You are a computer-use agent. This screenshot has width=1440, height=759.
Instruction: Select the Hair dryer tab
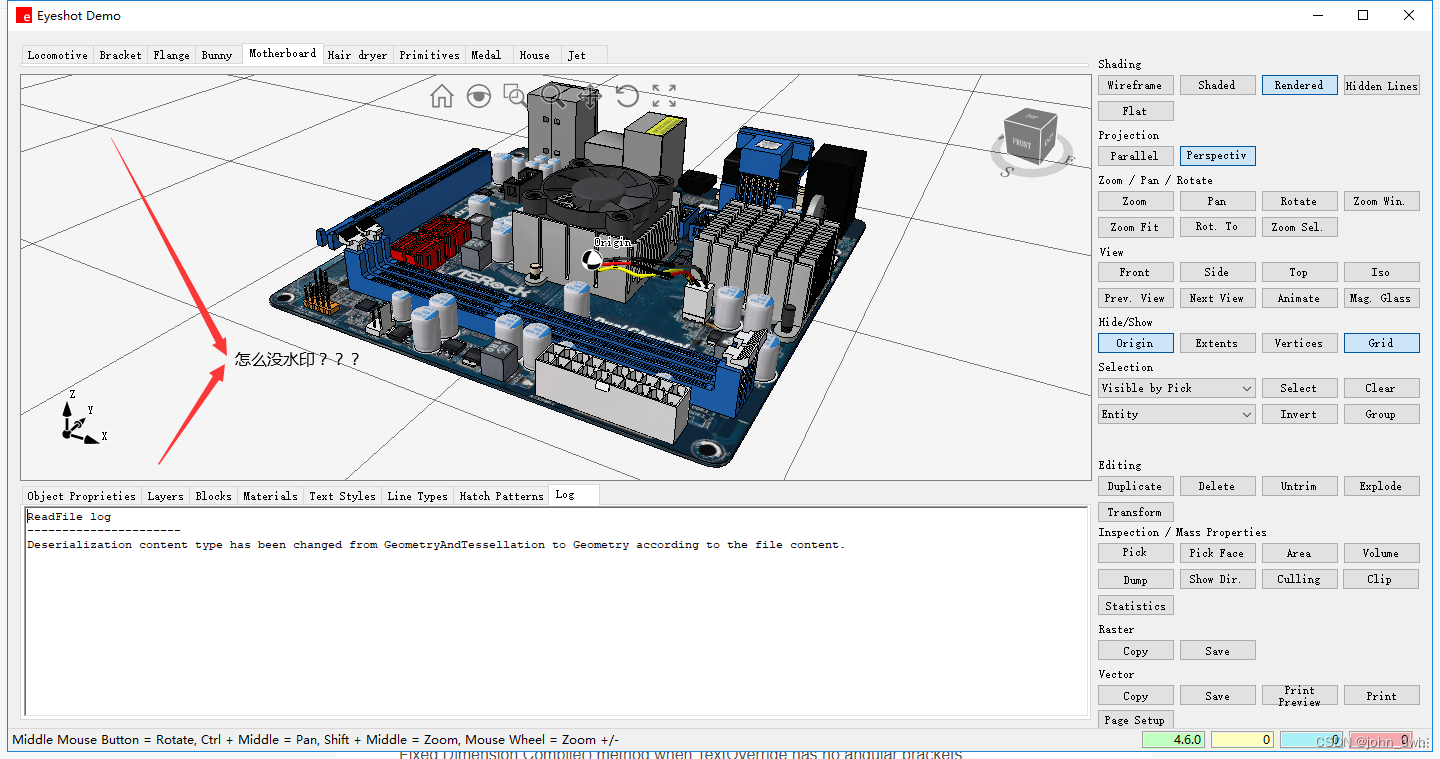(358, 55)
